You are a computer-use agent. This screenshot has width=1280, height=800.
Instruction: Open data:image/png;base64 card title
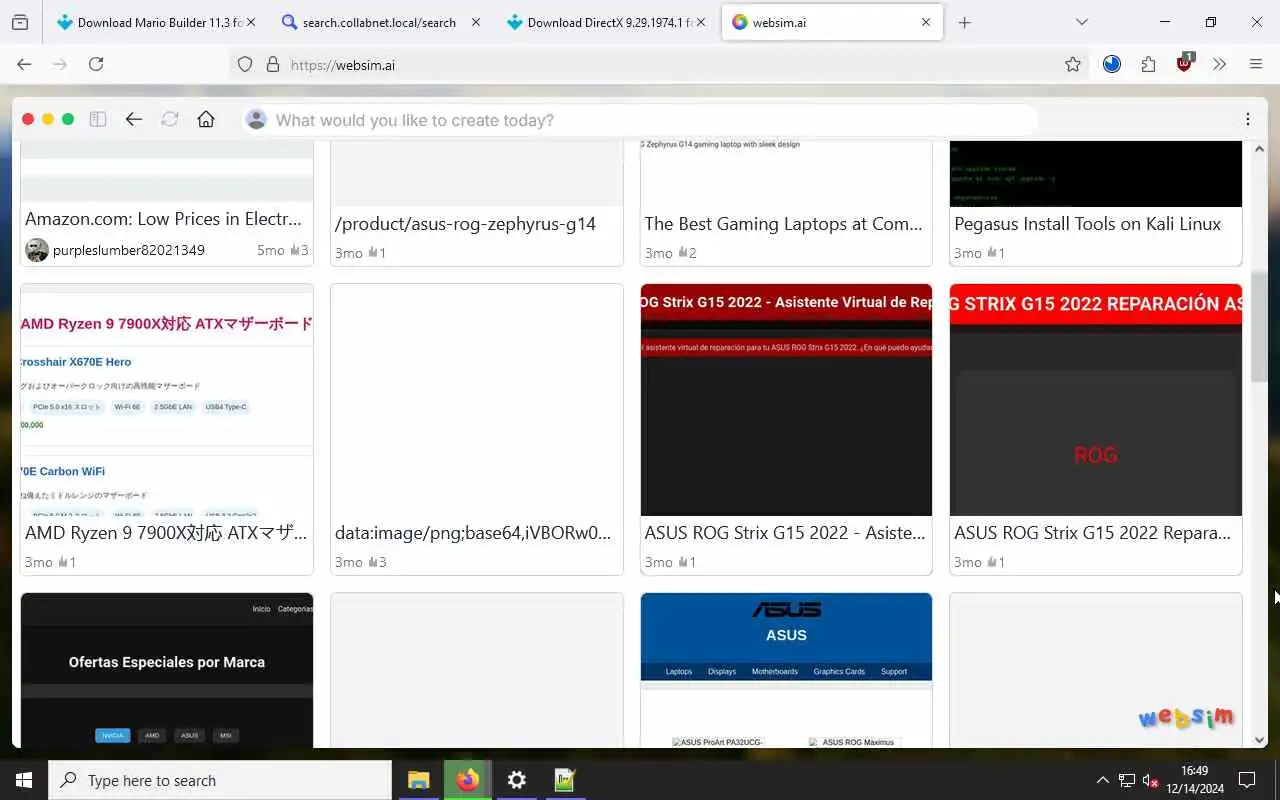473,533
